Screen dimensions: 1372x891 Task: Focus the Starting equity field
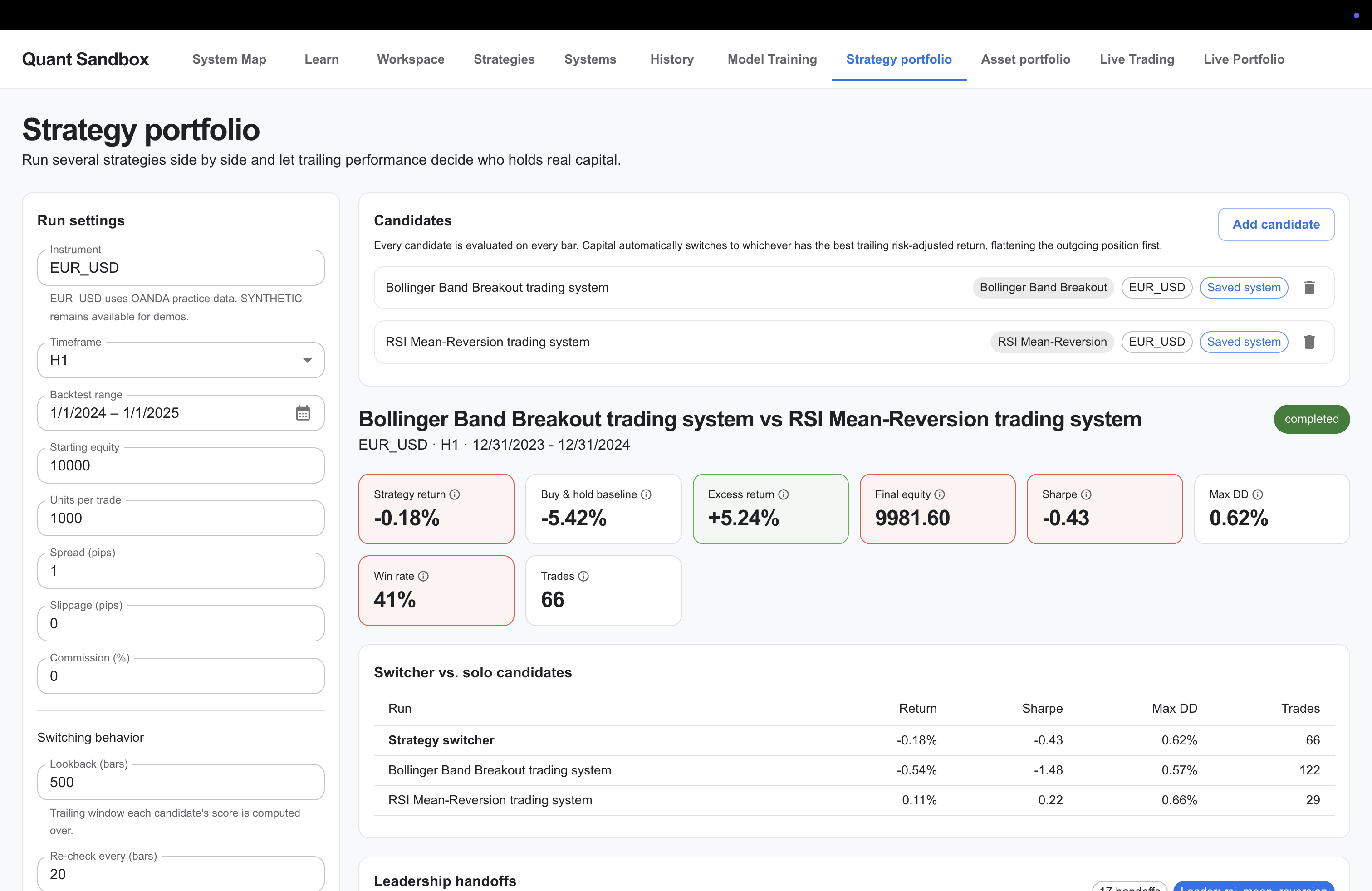181,465
